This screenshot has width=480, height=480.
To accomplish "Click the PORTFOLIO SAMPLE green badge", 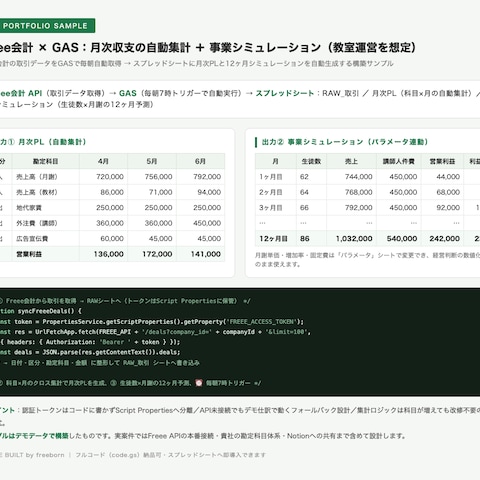I will [47, 26].
